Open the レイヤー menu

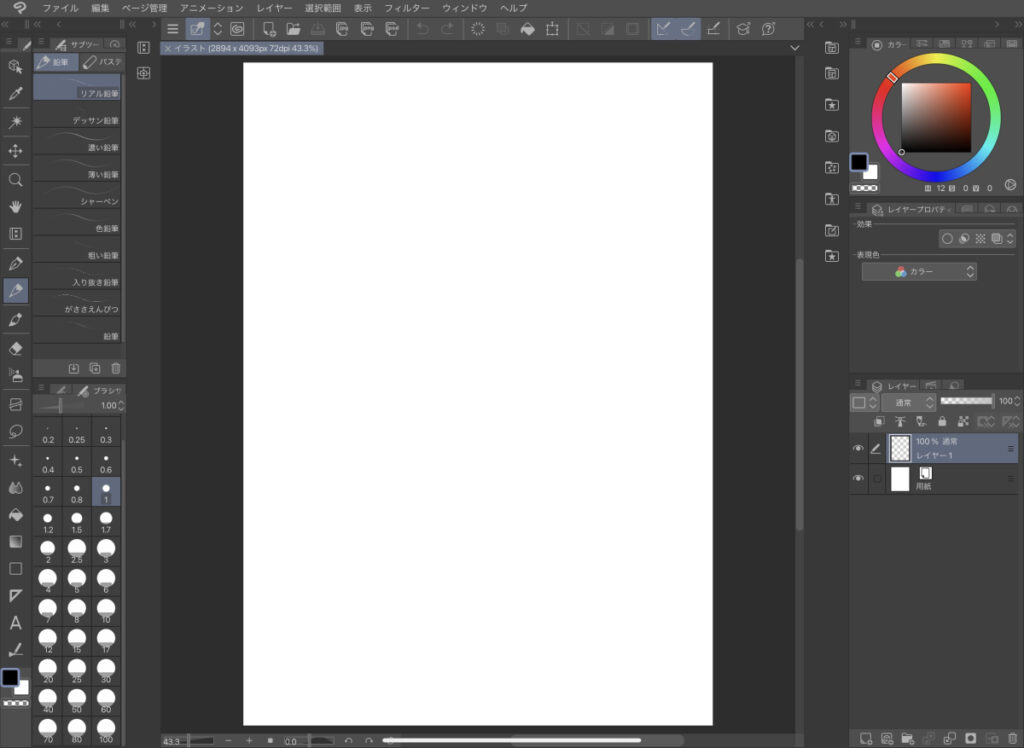coord(274,8)
